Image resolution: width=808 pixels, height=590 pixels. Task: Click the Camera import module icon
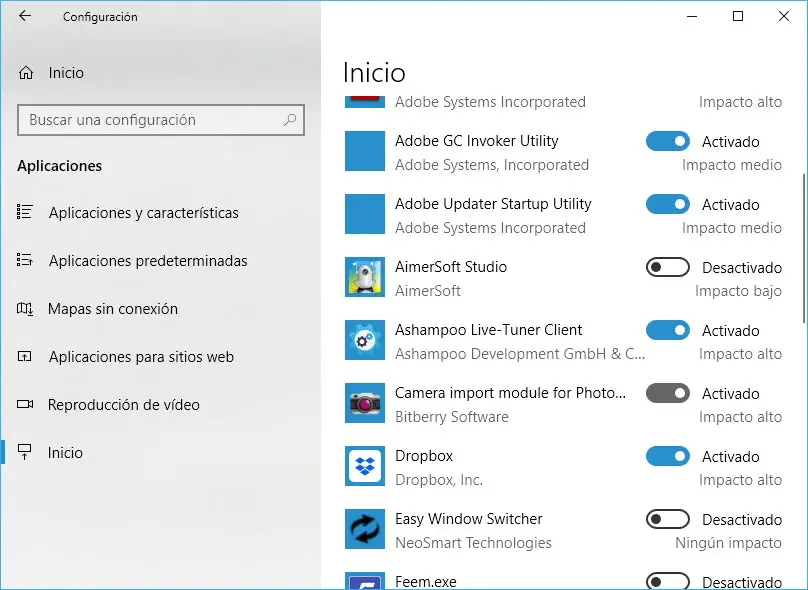(365, 403)
